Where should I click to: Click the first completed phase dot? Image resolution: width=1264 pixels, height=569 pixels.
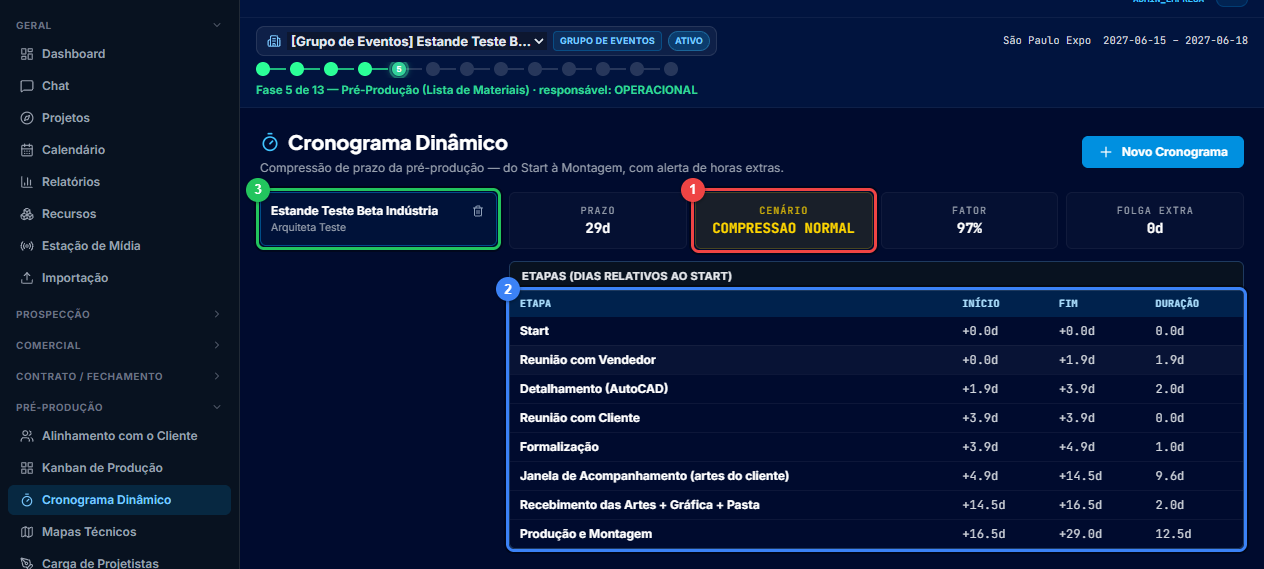(x=263, y=69)
